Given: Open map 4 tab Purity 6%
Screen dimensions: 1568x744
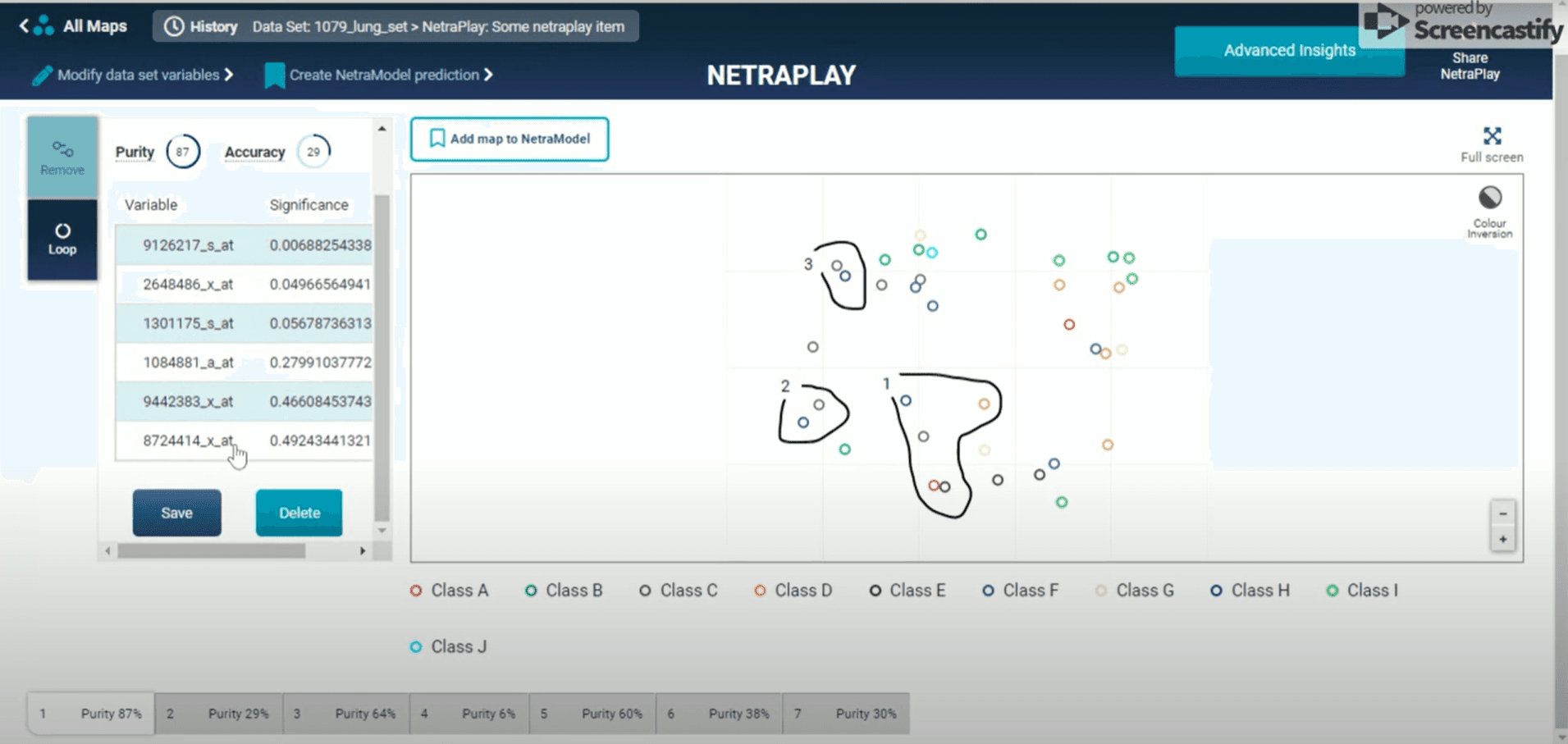Looking at the screenshot, I should point(469,714).
